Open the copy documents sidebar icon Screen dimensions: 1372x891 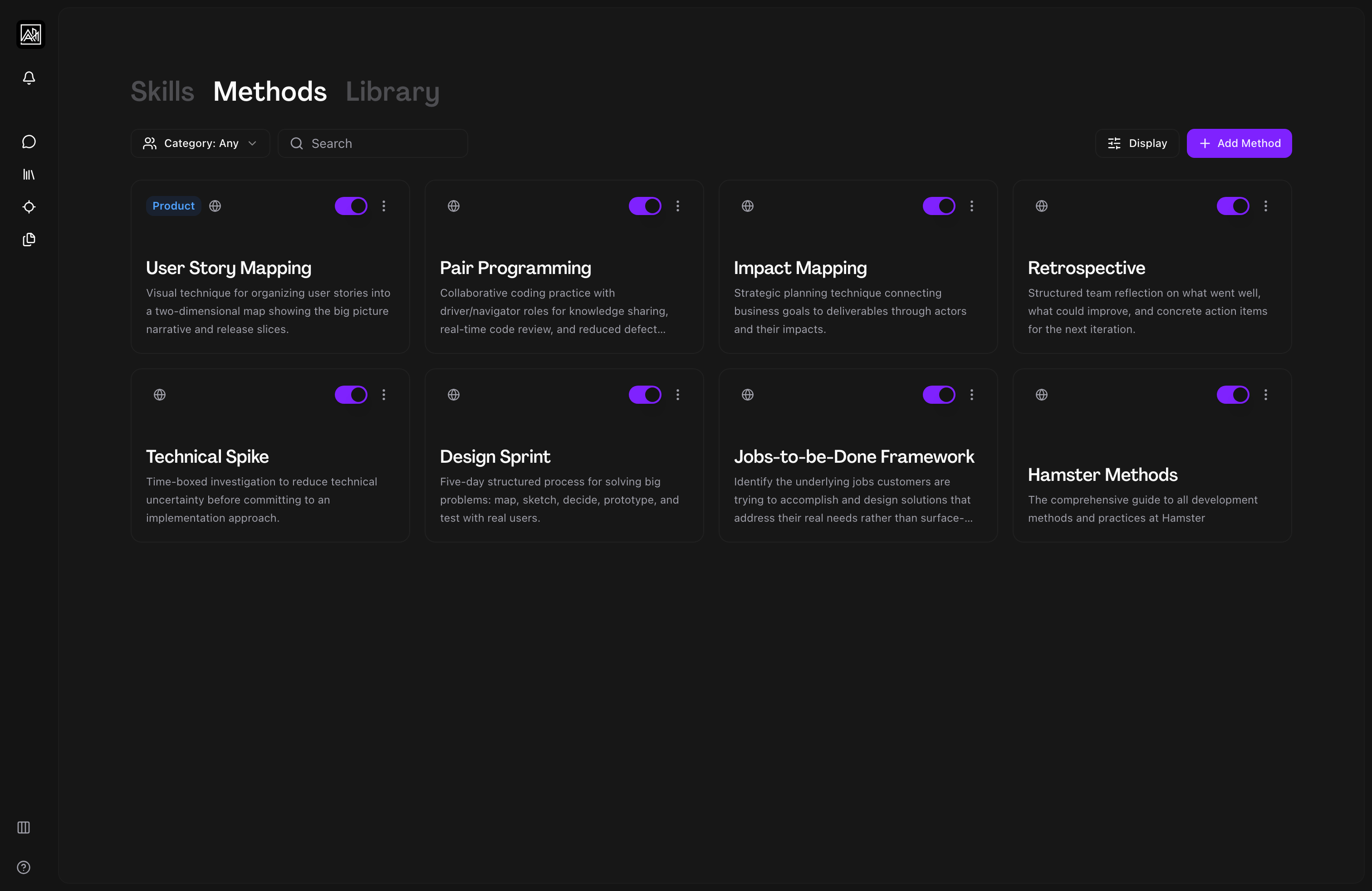(29, 239)
